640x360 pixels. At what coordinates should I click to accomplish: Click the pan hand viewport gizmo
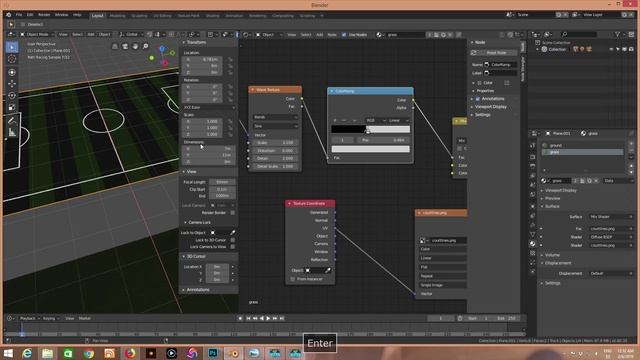(x=135, y=47)
